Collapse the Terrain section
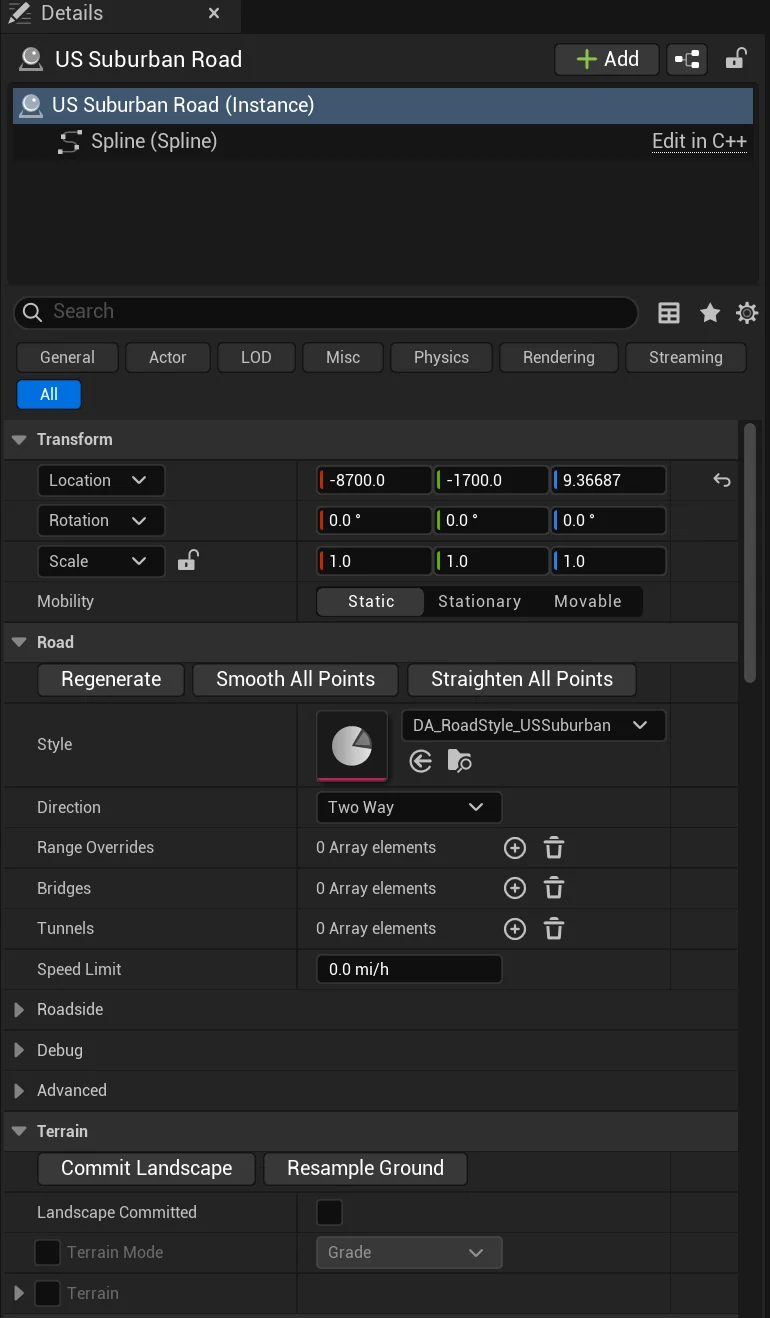770x1318 pixels. click(x=19, y=1132)
